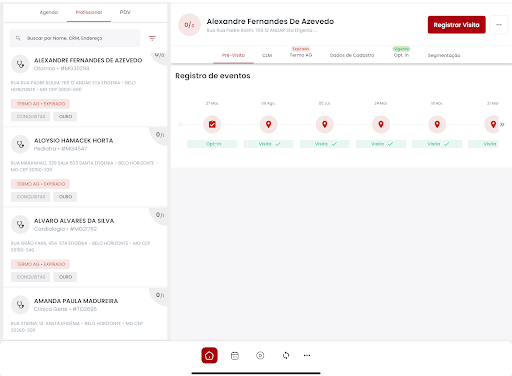The height and width of the screenshot is (376, 512).
Task: Show previous events with left chevrons
Action: click(180, 124)
